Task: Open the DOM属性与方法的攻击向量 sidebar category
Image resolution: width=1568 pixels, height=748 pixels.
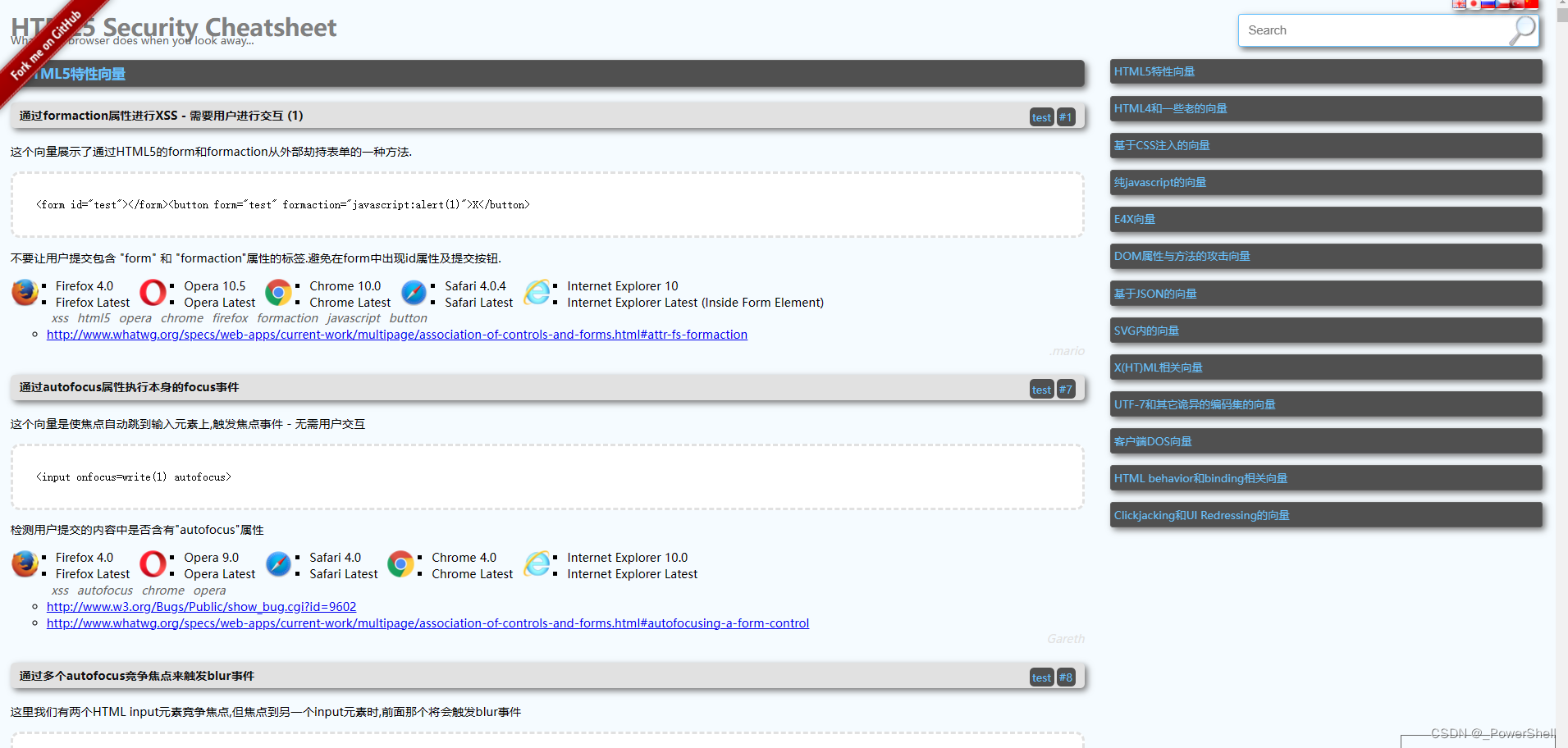Action: [x=1326, y=256]
